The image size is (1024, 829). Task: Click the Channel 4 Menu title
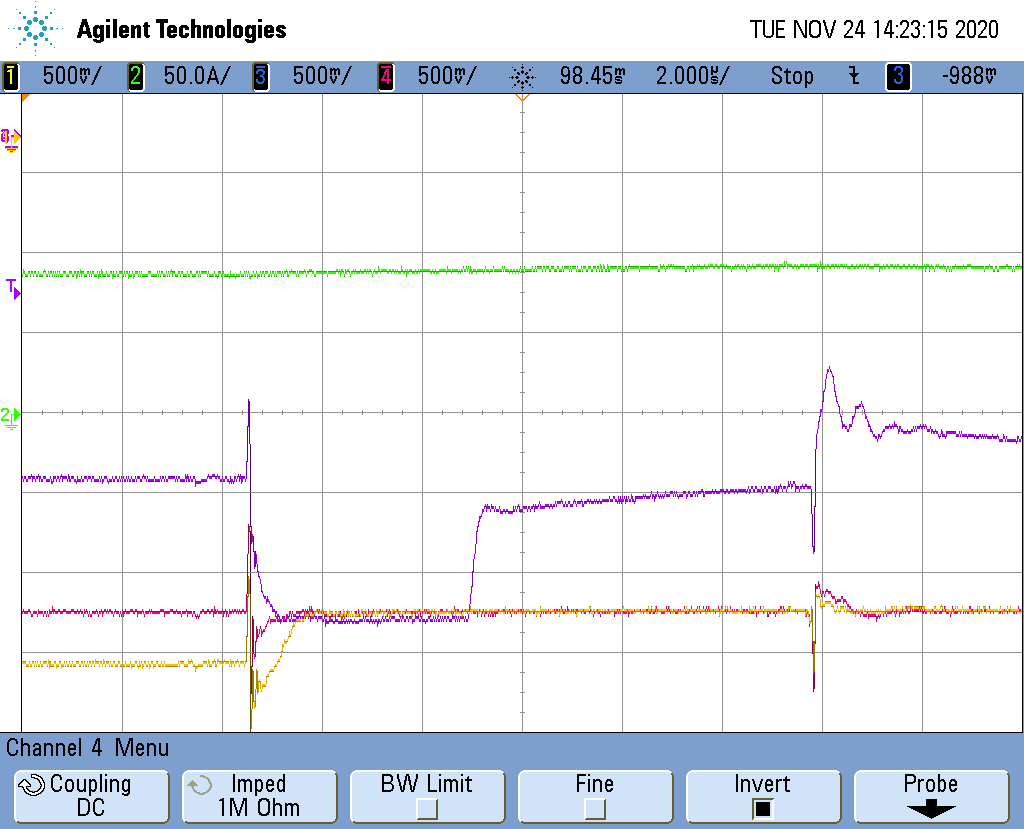(x=85, y=748)
